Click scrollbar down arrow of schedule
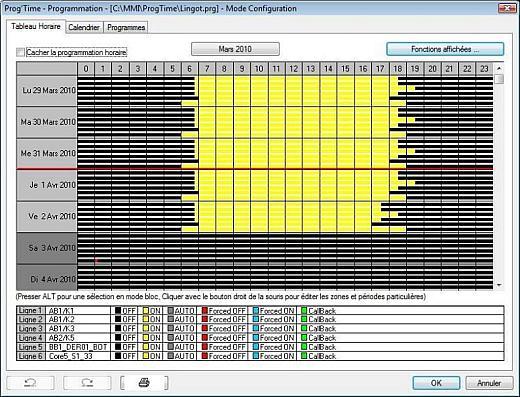Image resolution: width=520 pixels, height=397 pixels. tap(499, 285)
